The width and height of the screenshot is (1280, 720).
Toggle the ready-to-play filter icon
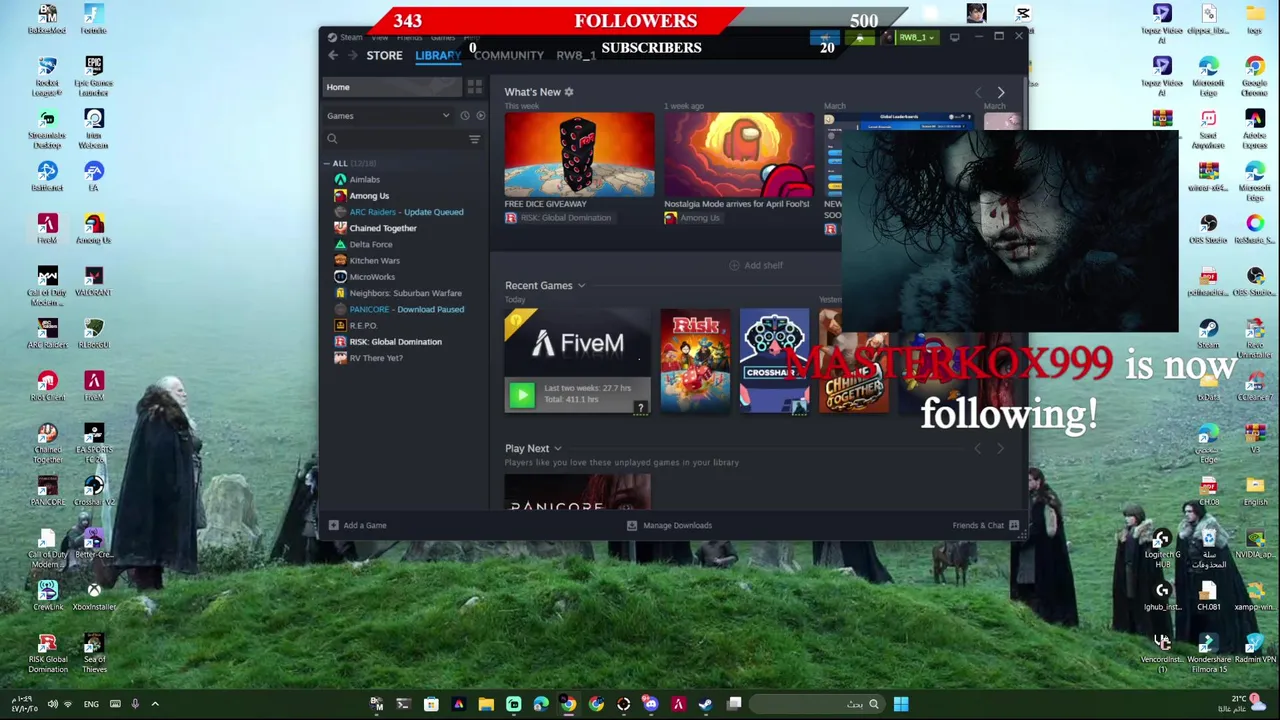click(x=480, y=116)
